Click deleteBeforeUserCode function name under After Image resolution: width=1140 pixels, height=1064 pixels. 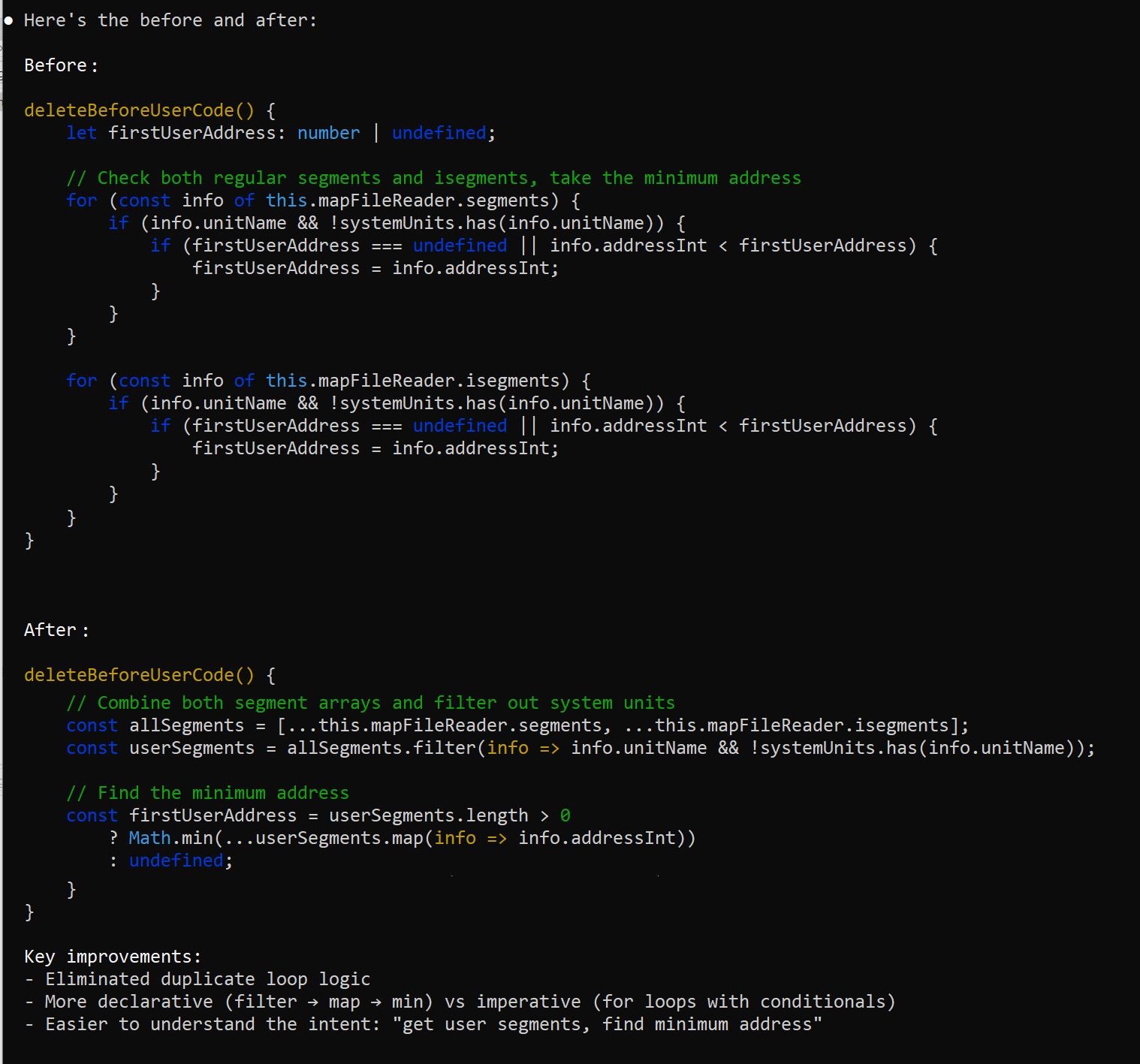pyautogui.click(x=129, y=676)
